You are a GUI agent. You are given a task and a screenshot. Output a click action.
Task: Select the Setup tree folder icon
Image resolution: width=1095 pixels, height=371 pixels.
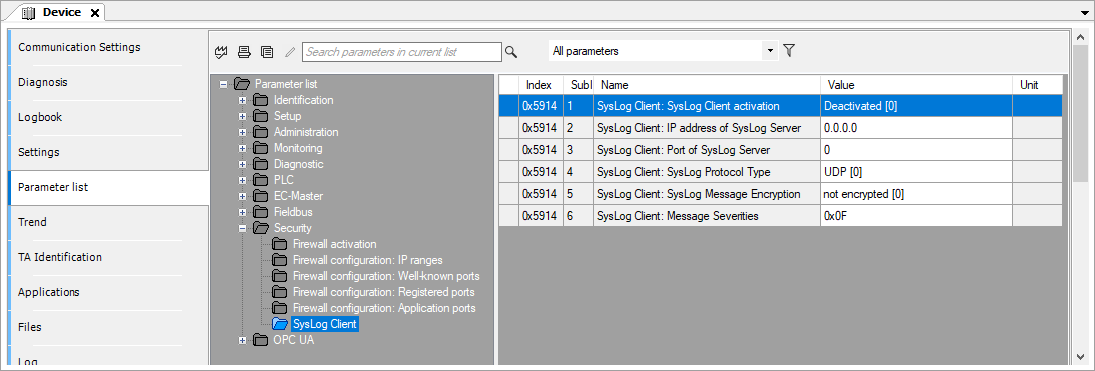tap(260, 116)
